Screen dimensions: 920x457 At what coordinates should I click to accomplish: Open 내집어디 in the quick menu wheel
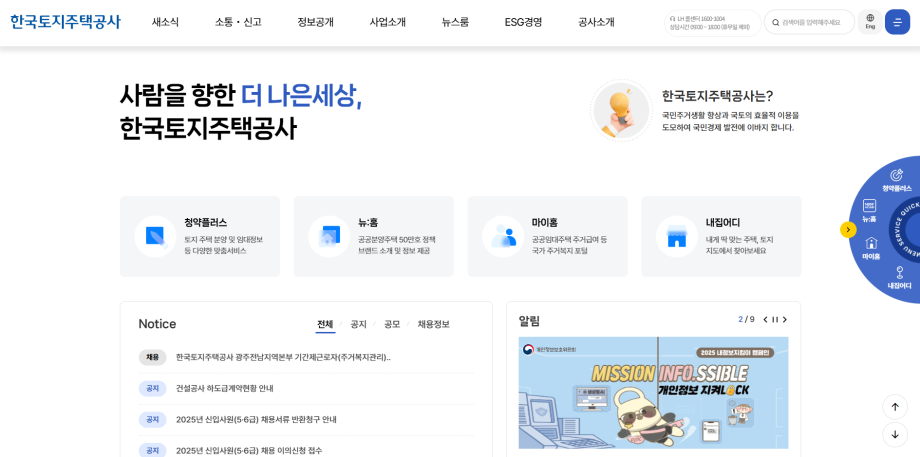click(899, 278)
